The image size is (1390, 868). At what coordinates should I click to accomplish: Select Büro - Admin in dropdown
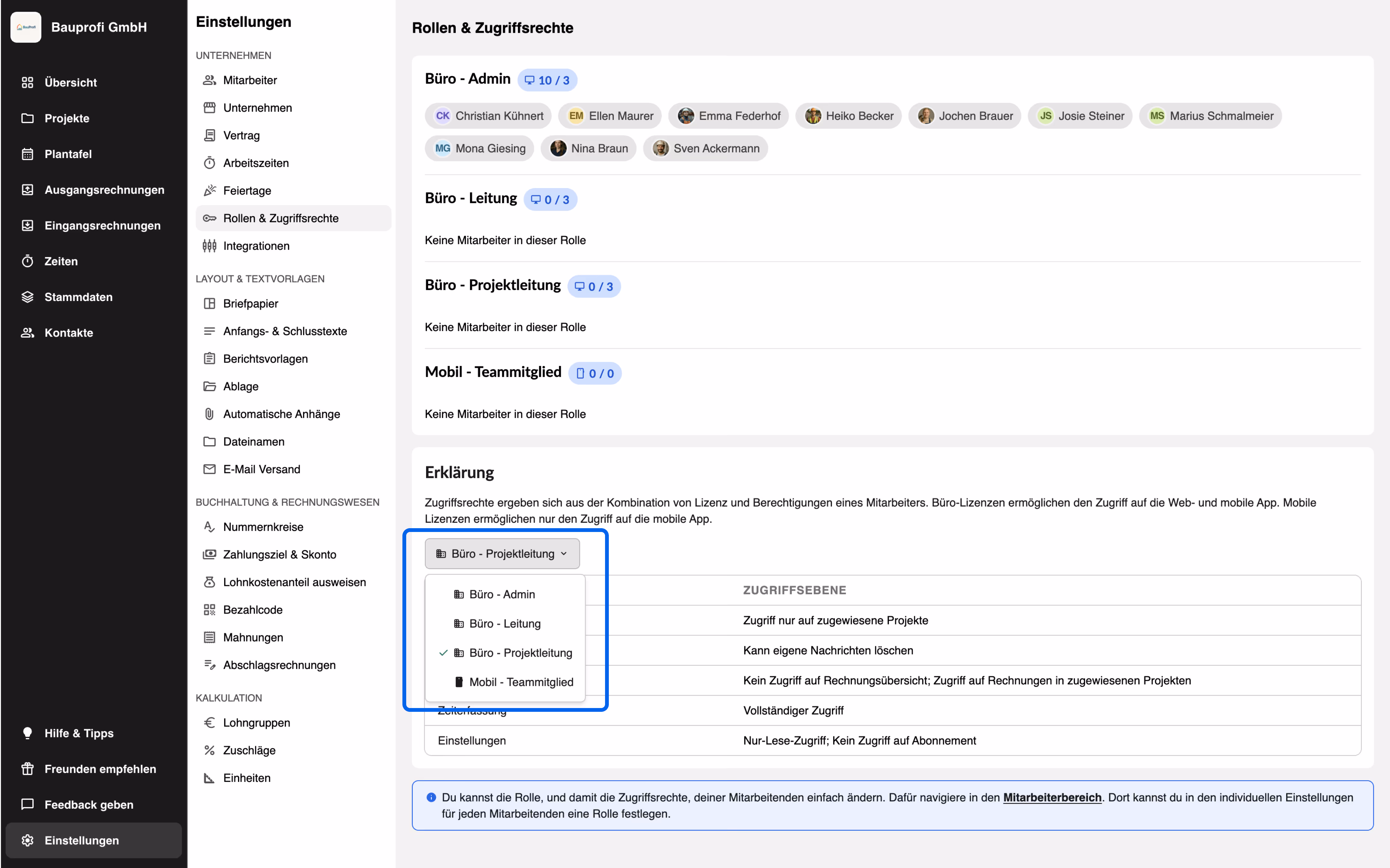[502, 594]
